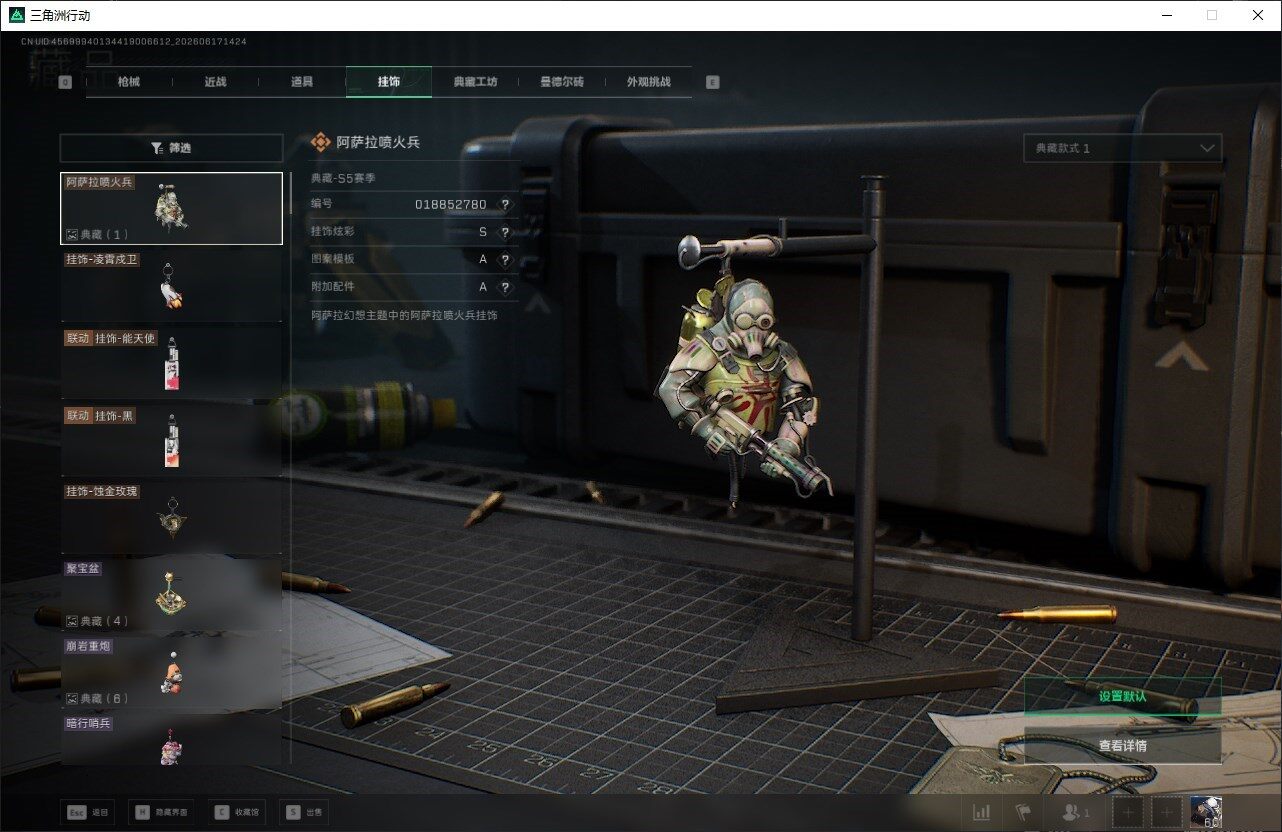Click the serial number 018852780
Viewport: 1282px width, 832px height.
pyautogui.click(x=451, y=204)
